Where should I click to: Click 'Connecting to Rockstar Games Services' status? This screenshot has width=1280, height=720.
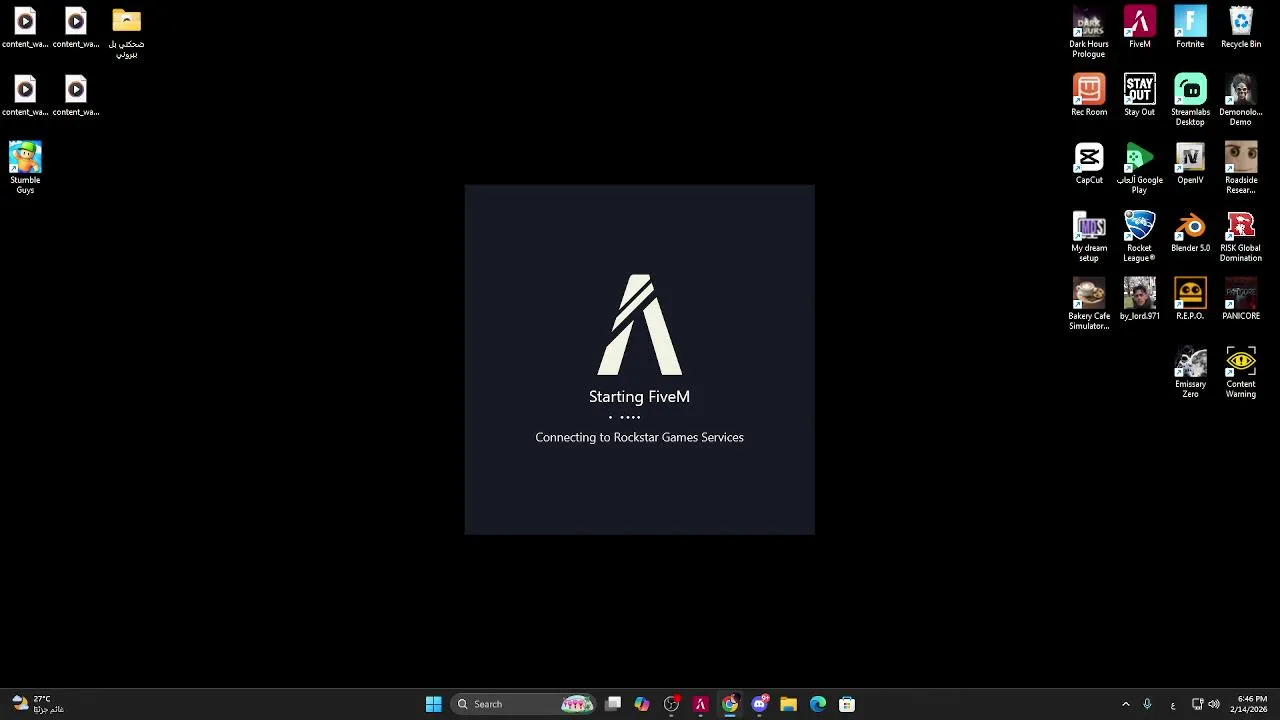tap(639, 437)
